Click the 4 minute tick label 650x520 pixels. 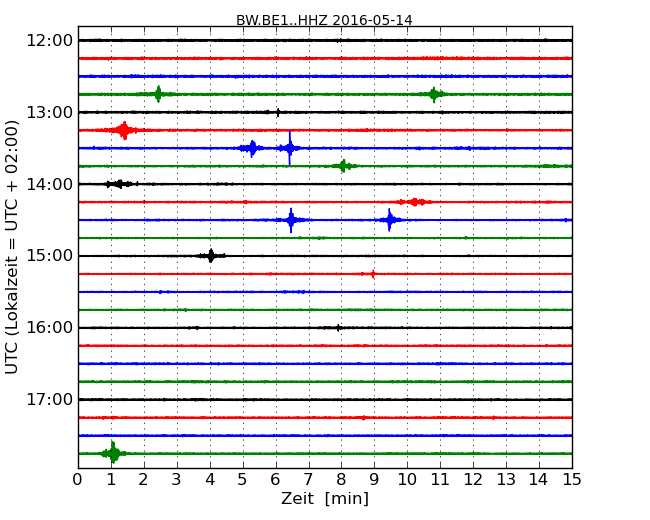[210, 480]
